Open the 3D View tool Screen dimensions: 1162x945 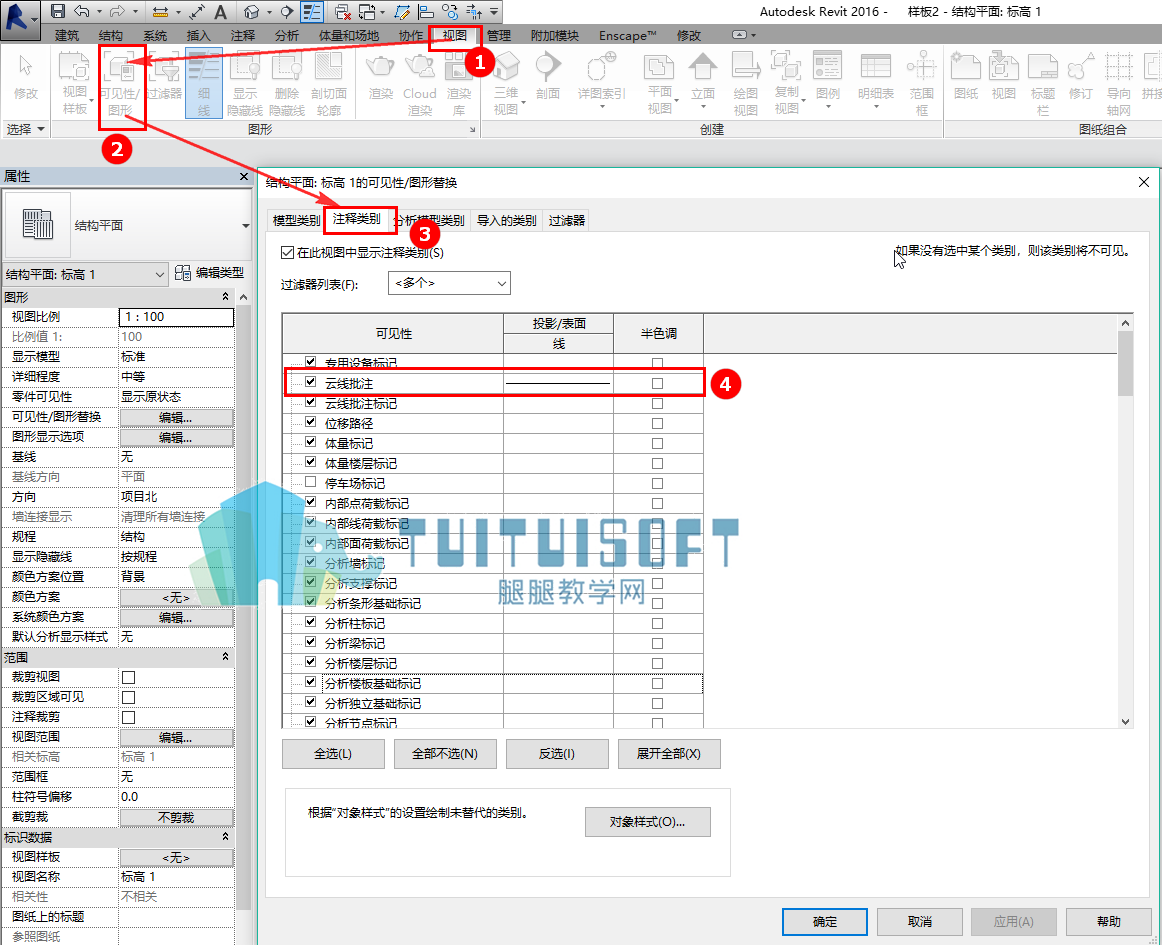coord(507,83)
